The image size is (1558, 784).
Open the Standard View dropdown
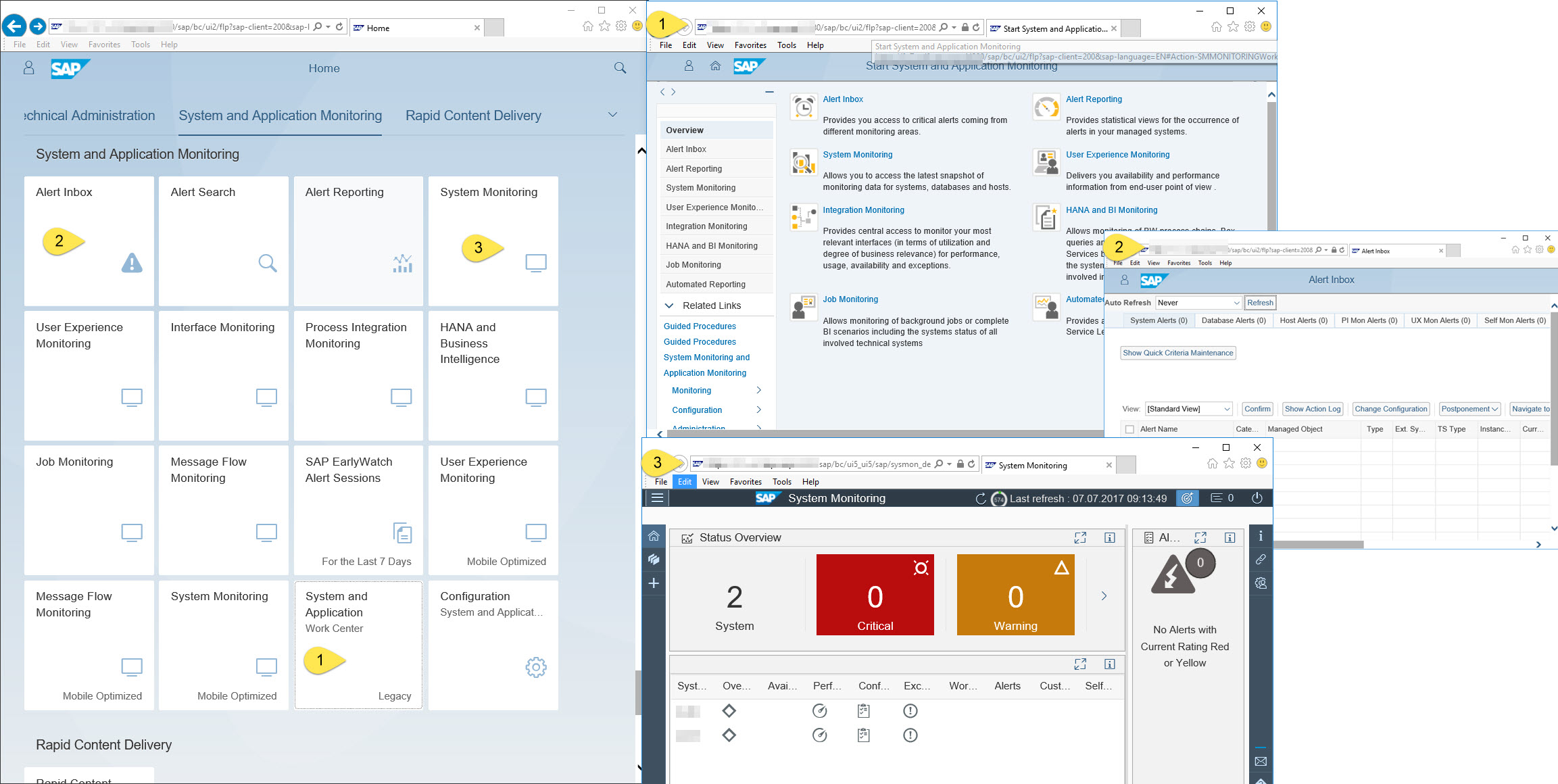point(1188,409)
